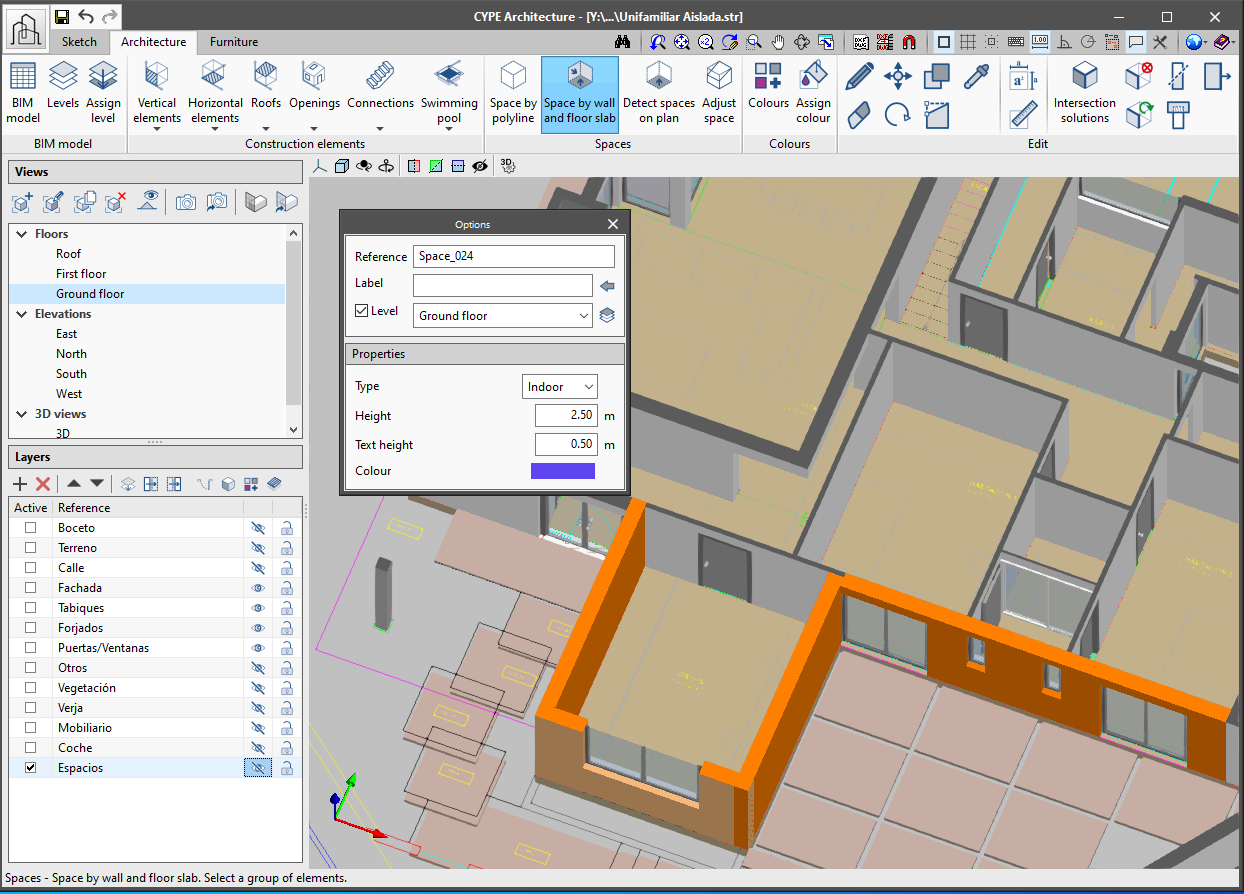Image resolution: width=1244 pixels, height=894 pixels.
Task: Move layer up with the up arrow
Action: pos(74,484)
